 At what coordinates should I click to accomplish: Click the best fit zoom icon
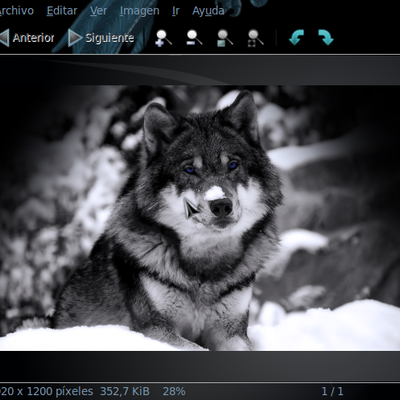[255, 38]
